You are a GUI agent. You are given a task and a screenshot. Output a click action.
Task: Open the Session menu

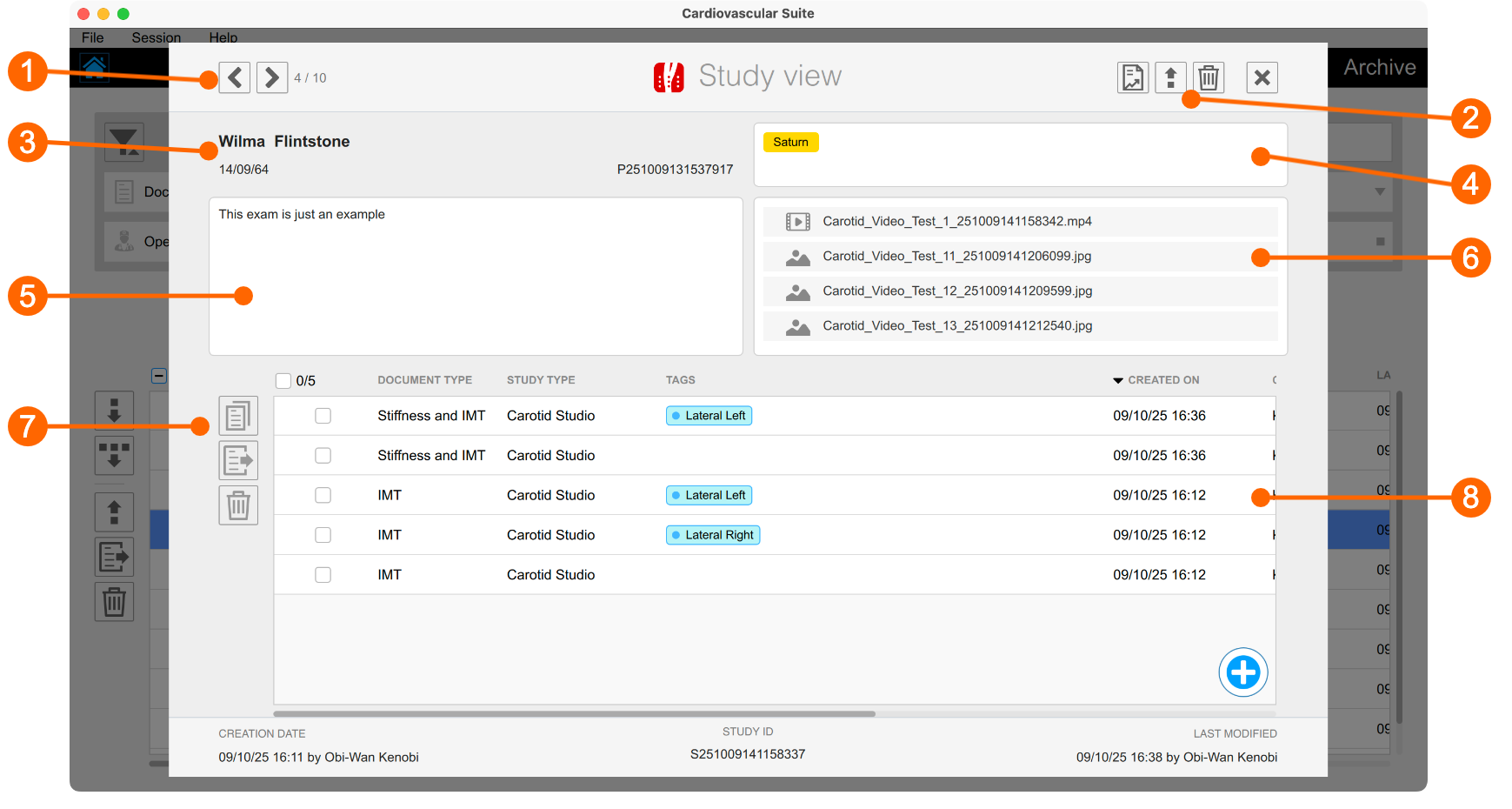click(x=156, y=37)
